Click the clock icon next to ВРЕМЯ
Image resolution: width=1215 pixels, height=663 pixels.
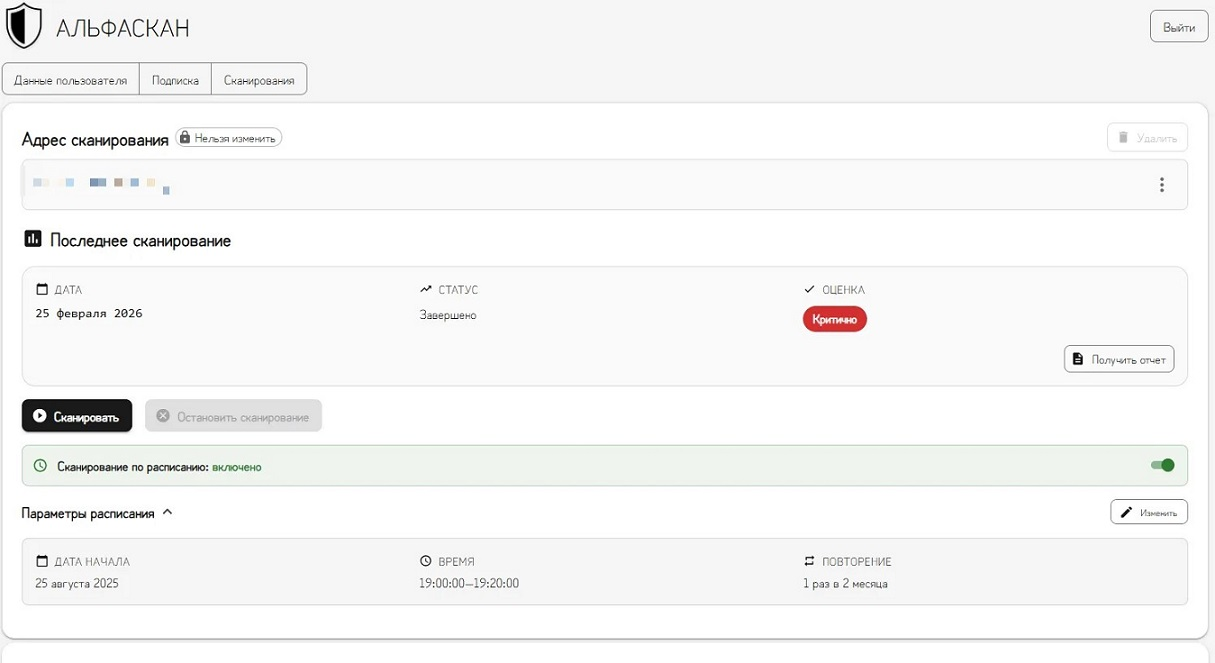pos(426,562)
